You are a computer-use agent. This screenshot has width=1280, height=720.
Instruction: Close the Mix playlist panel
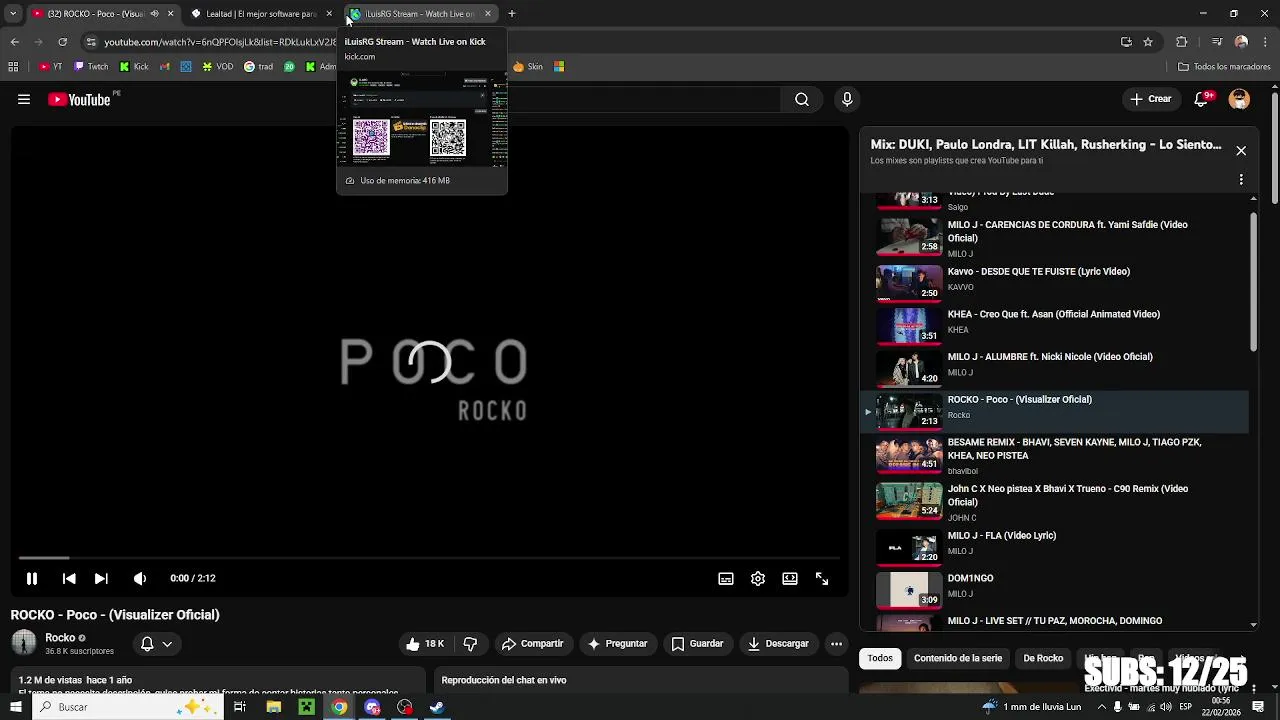coord(1241,151)
